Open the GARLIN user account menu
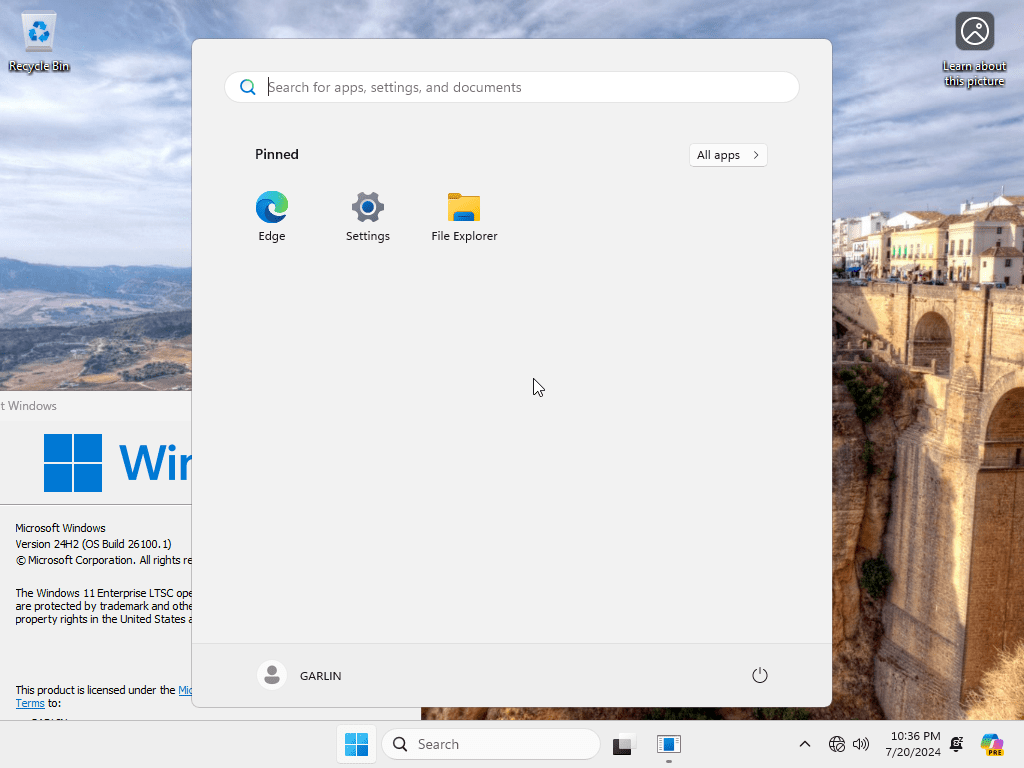 point(300,675)
